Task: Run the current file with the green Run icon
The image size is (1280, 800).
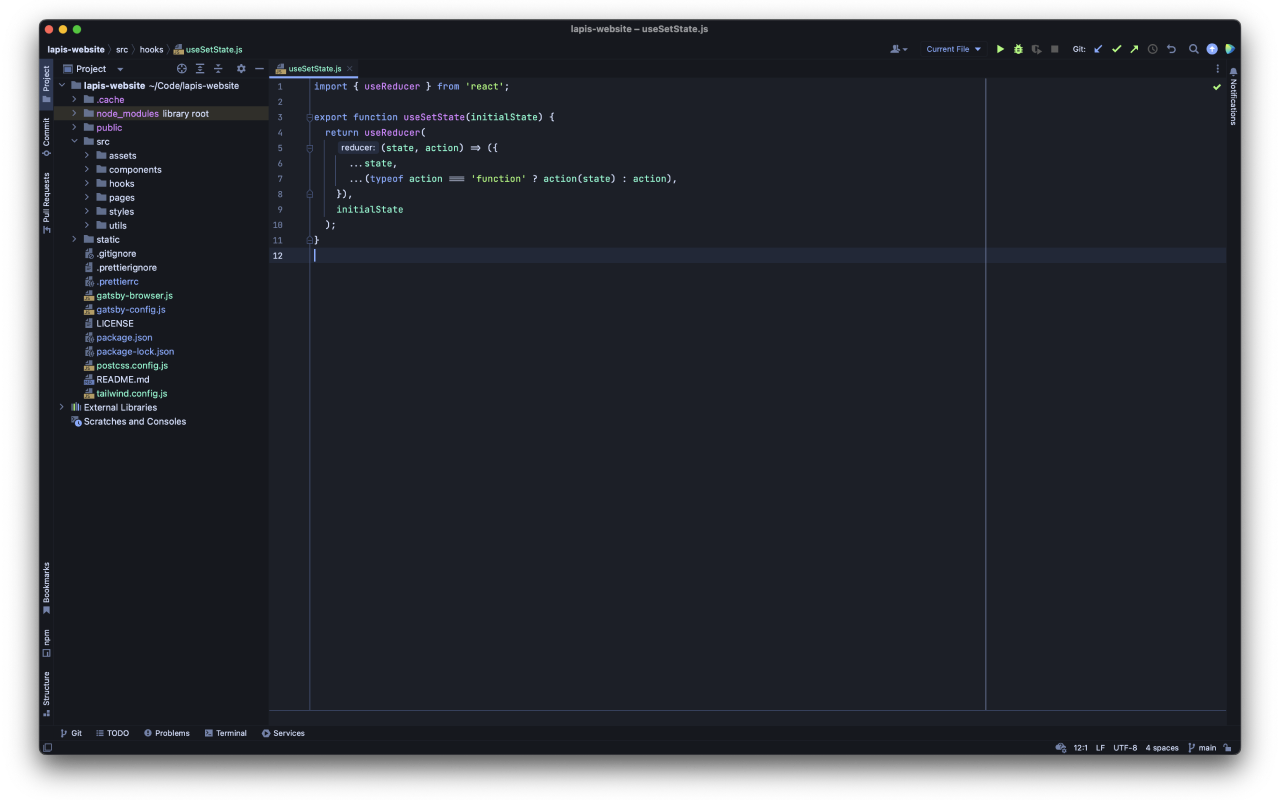Action: pyautogui.click(x=999, y=48)
